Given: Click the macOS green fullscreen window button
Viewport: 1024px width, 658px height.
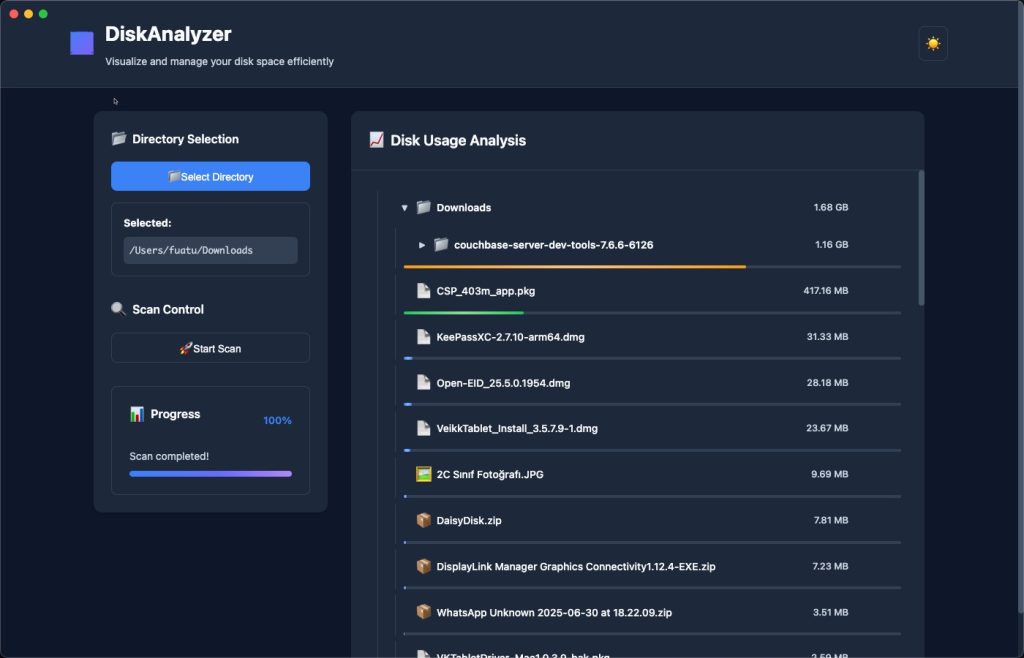Looking at the screenshot, I should (43, 14).
